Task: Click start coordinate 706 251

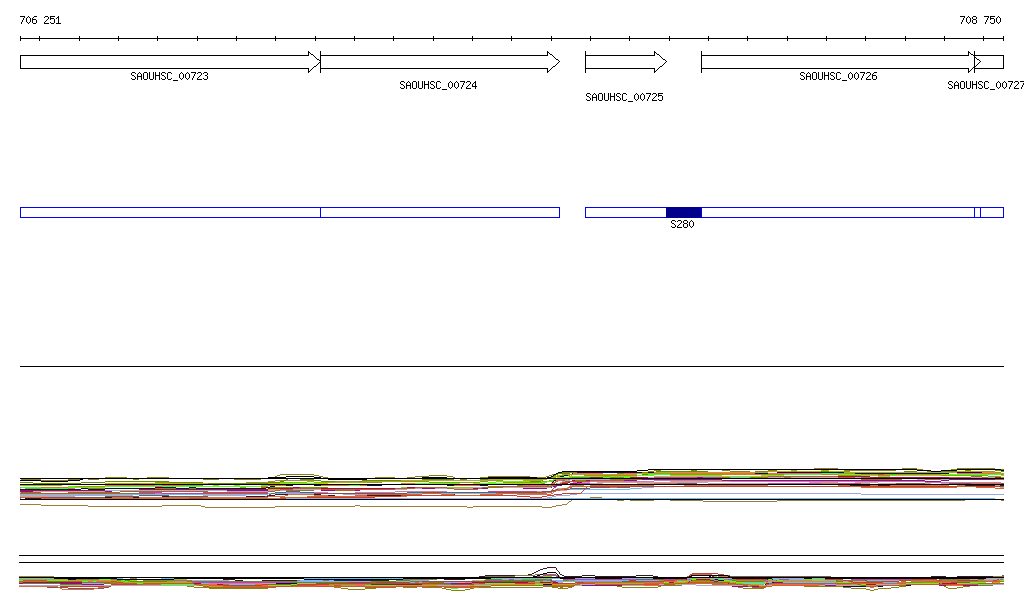Action: (x=40, y=20)
